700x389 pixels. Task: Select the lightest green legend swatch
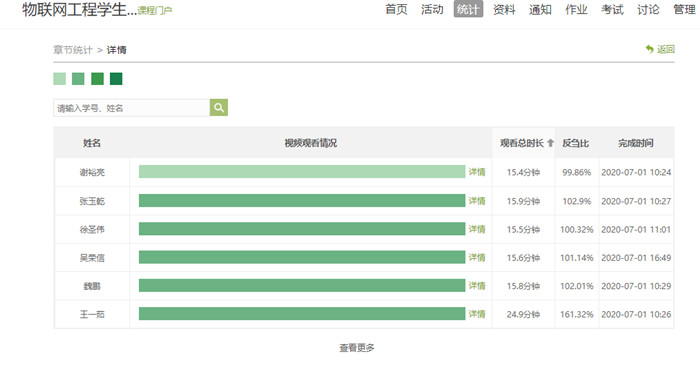tap(59, 79)
